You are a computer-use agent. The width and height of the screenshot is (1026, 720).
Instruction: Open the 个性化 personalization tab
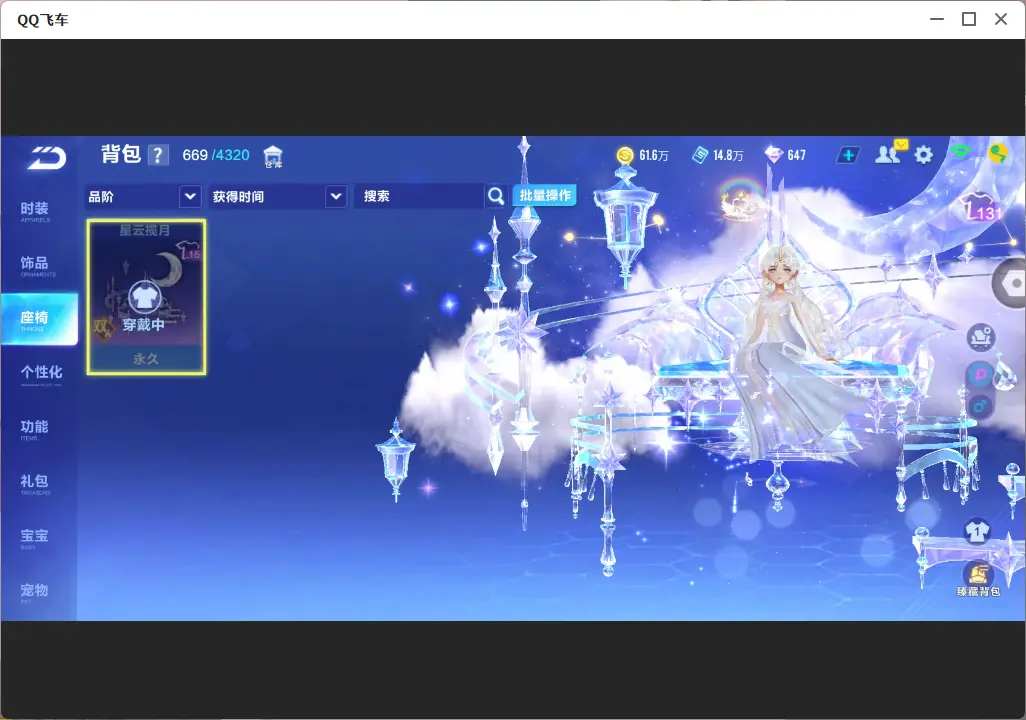(41, 374)
